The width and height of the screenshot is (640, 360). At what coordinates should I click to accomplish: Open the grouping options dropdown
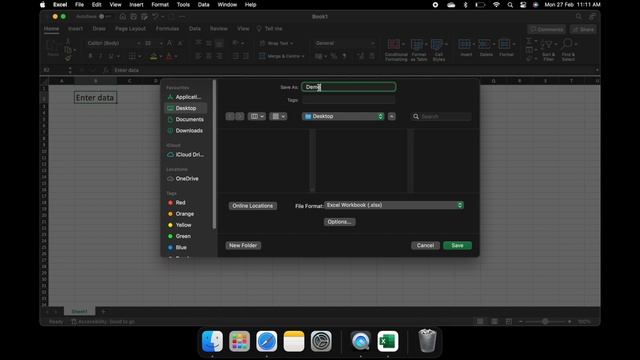278,116
